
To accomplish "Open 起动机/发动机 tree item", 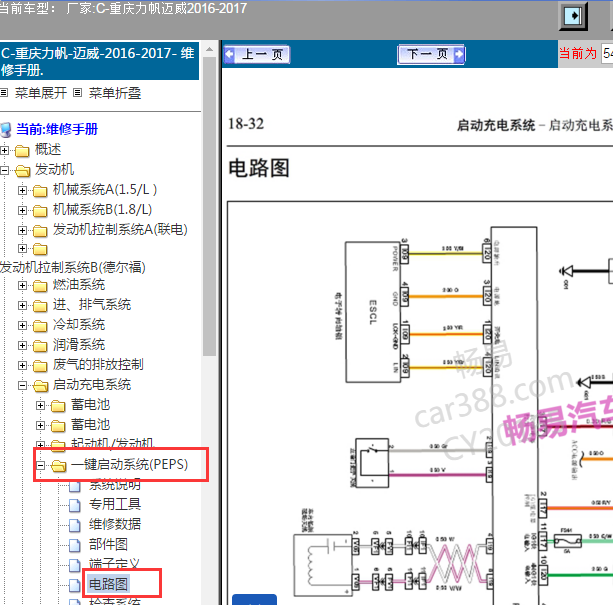I will [112, 443].
